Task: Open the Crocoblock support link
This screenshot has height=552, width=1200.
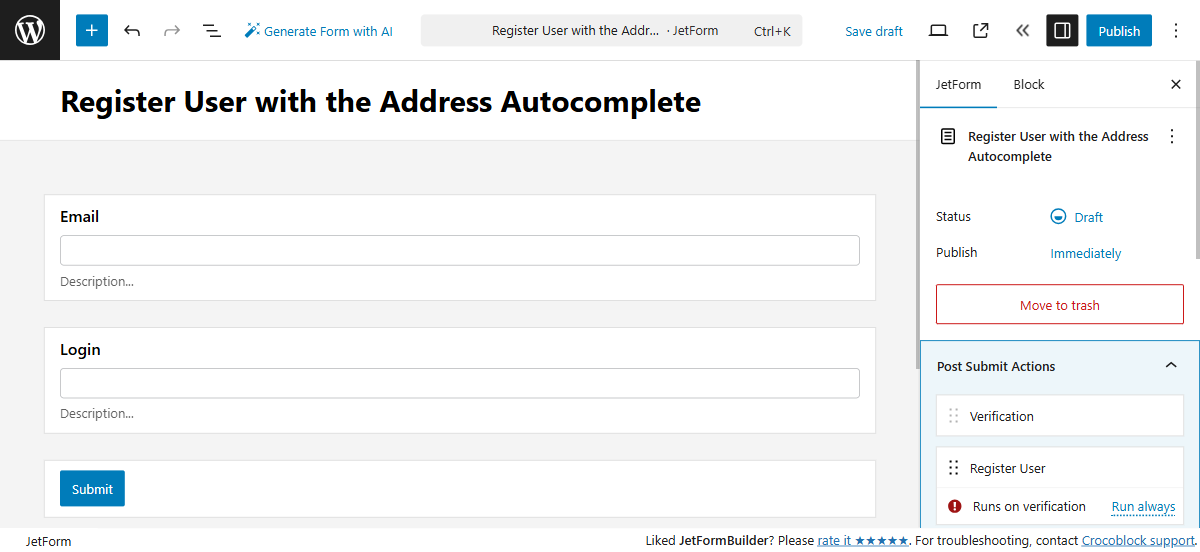Action: [x=1138, y=541]
